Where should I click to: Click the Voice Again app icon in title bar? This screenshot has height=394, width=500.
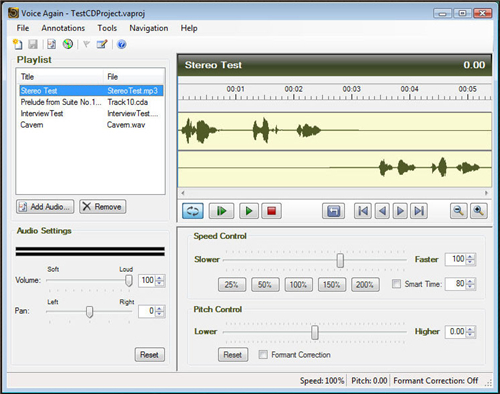[x=13, y=13]
